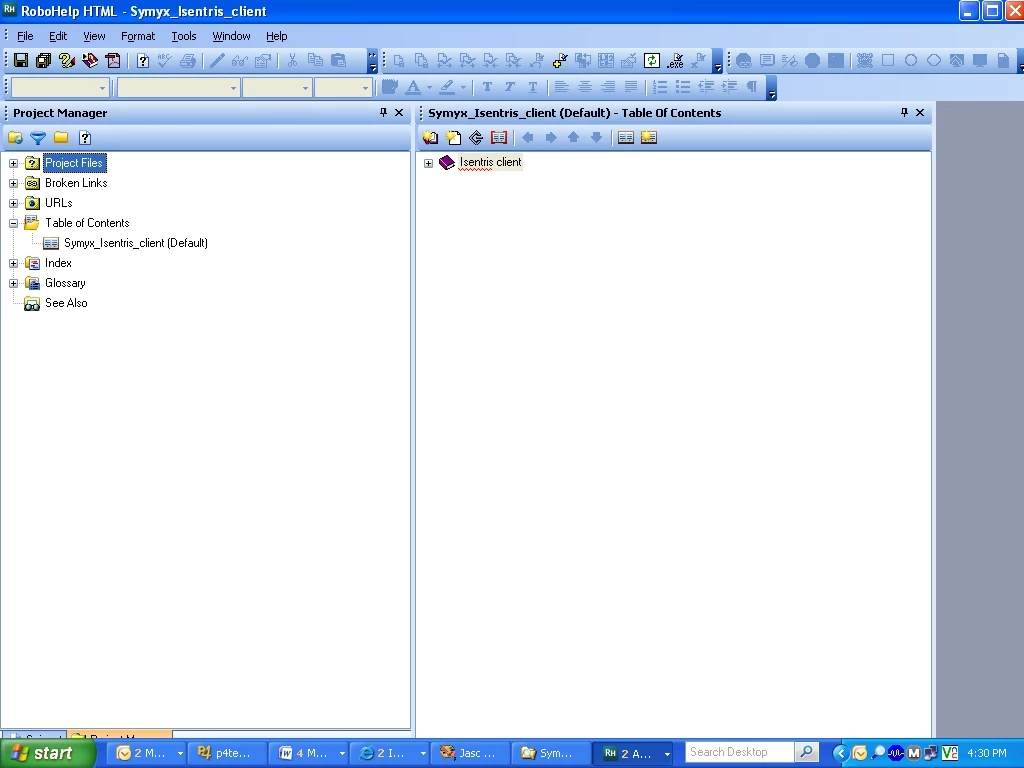Screen dimensions: 1024x768
Task: Click the Save floppy disk icon
Action: (x=21, y=61)
